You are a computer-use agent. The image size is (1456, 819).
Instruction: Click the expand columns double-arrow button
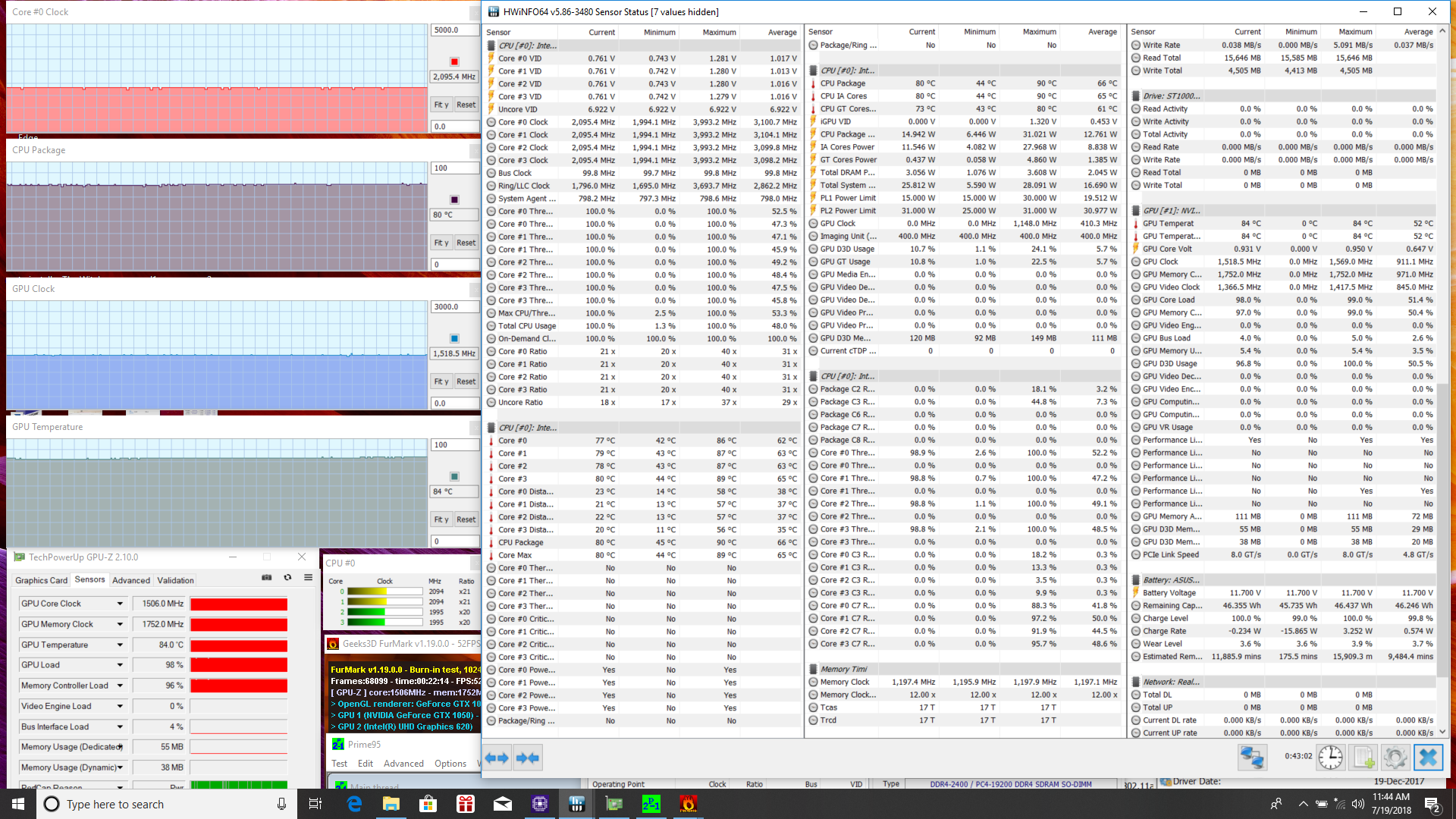[x=497, y=758]
